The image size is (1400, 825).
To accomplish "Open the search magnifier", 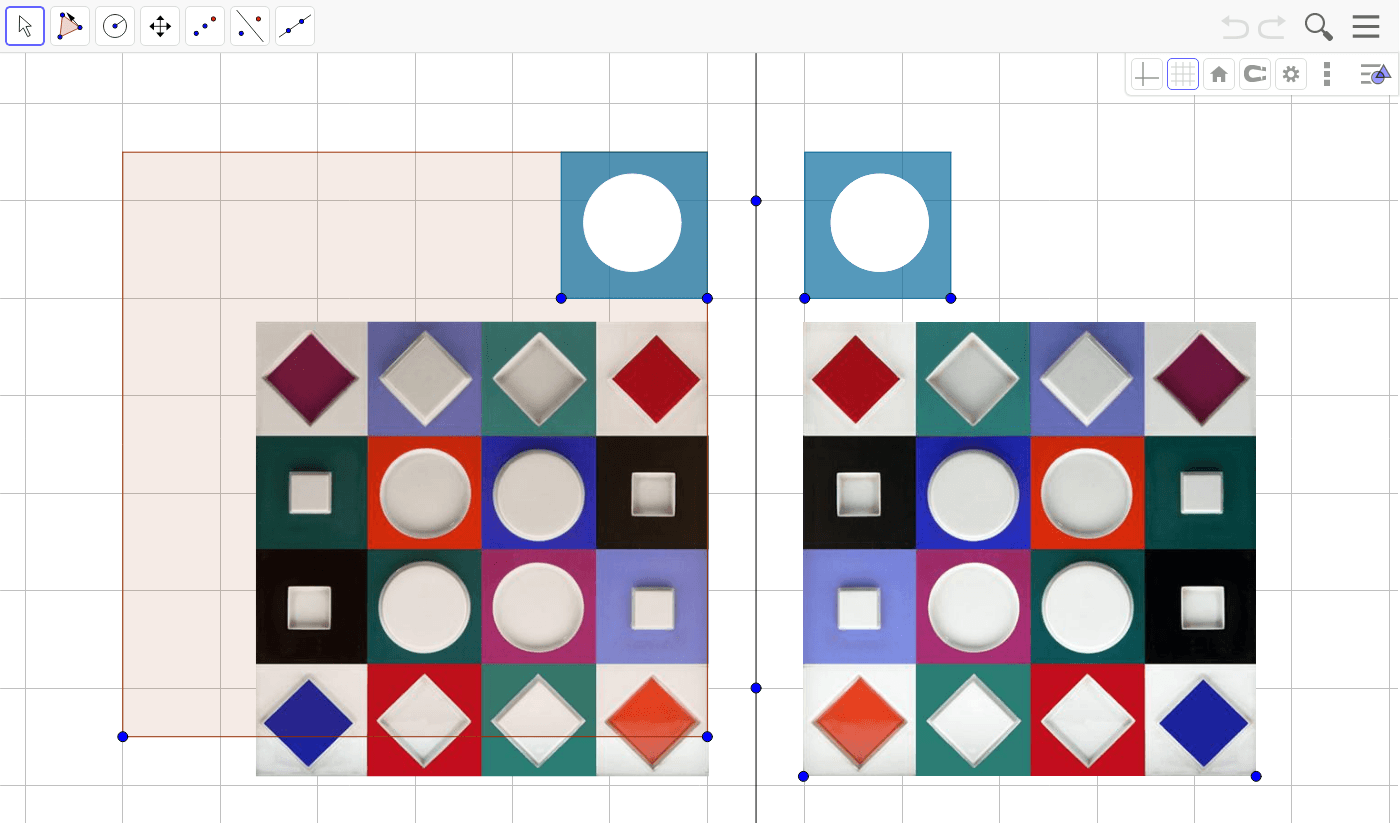I will (x=1319, y=27).
